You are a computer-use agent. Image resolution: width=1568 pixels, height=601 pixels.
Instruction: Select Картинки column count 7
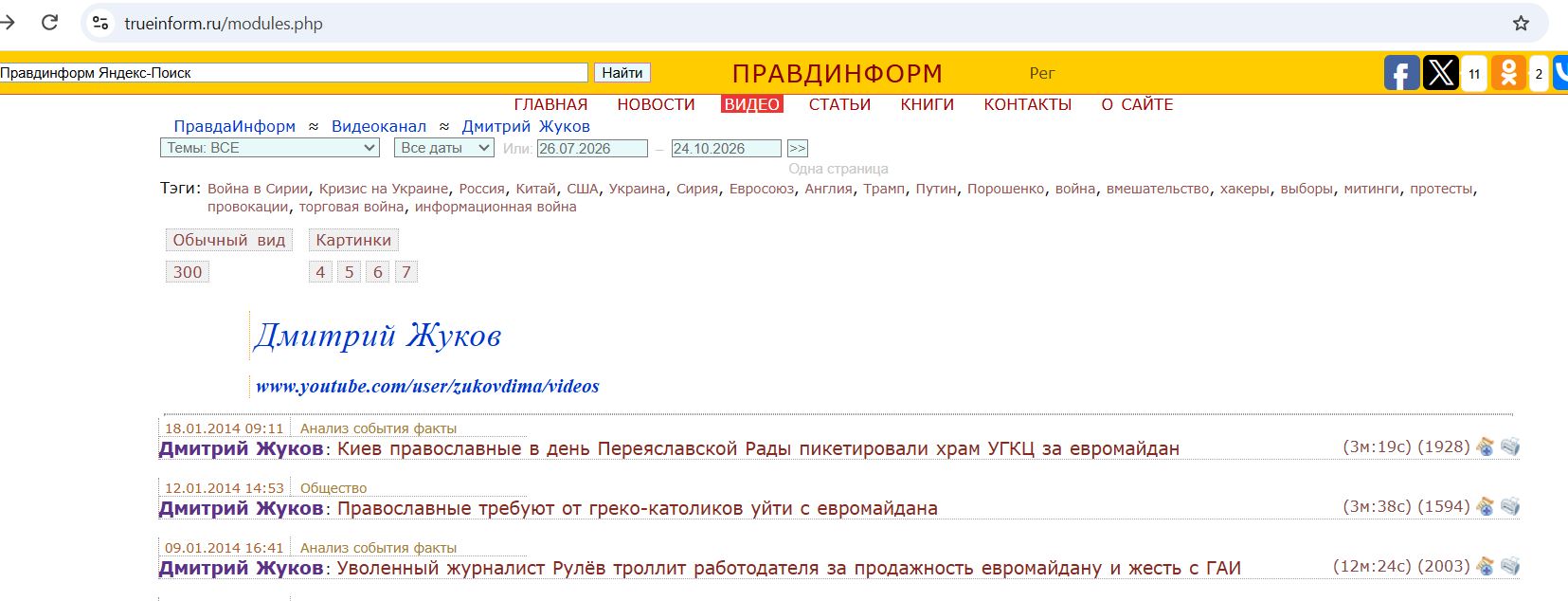click(x=406, y=272)
